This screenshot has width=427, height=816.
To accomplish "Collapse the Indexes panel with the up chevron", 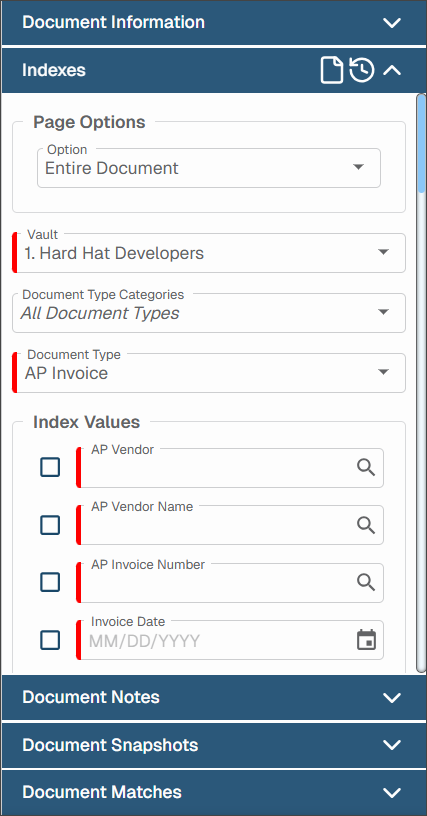I will (392, 70).
